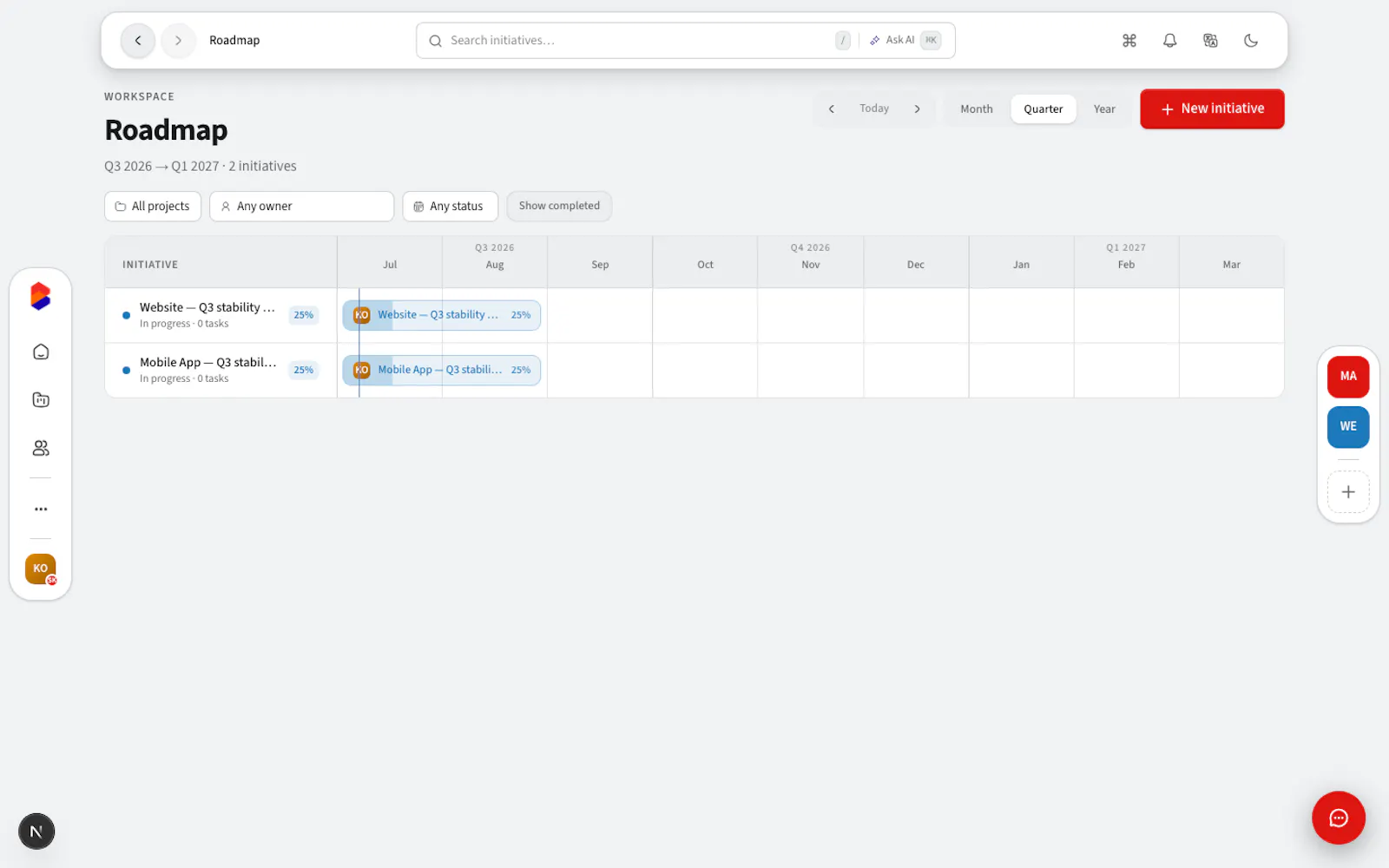The image size is (1389, 868).
Task: Switch to dark mode
Action: (x=1251, y=41)
